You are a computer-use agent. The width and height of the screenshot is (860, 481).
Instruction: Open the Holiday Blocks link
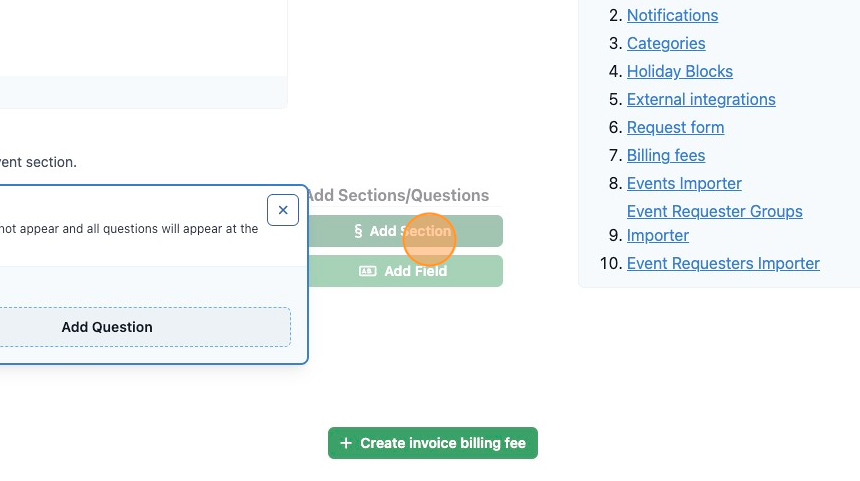click(680, 71)
